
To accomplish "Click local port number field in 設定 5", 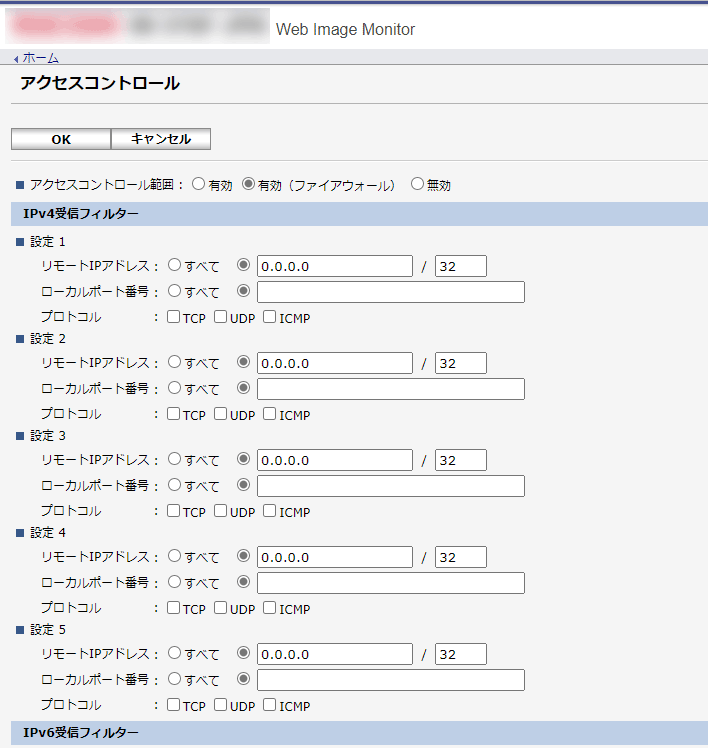I will [390, 680].
